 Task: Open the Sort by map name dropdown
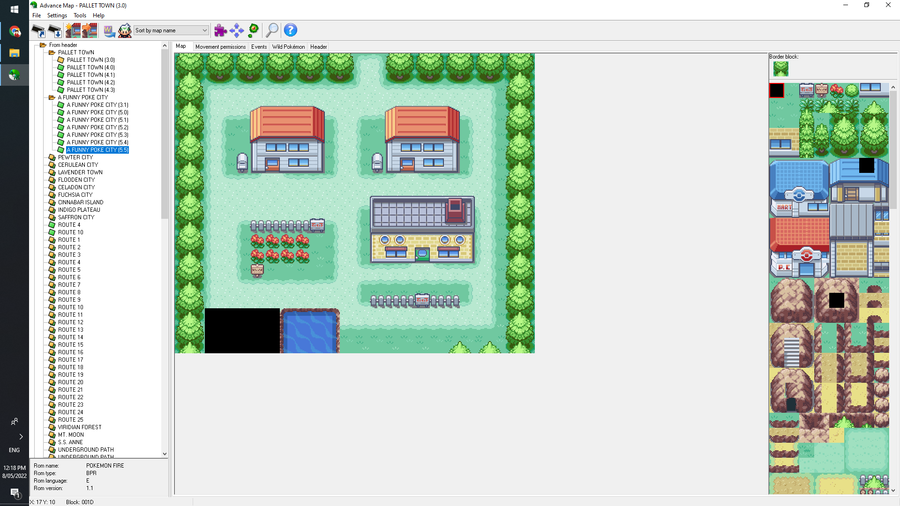point(171,30)
